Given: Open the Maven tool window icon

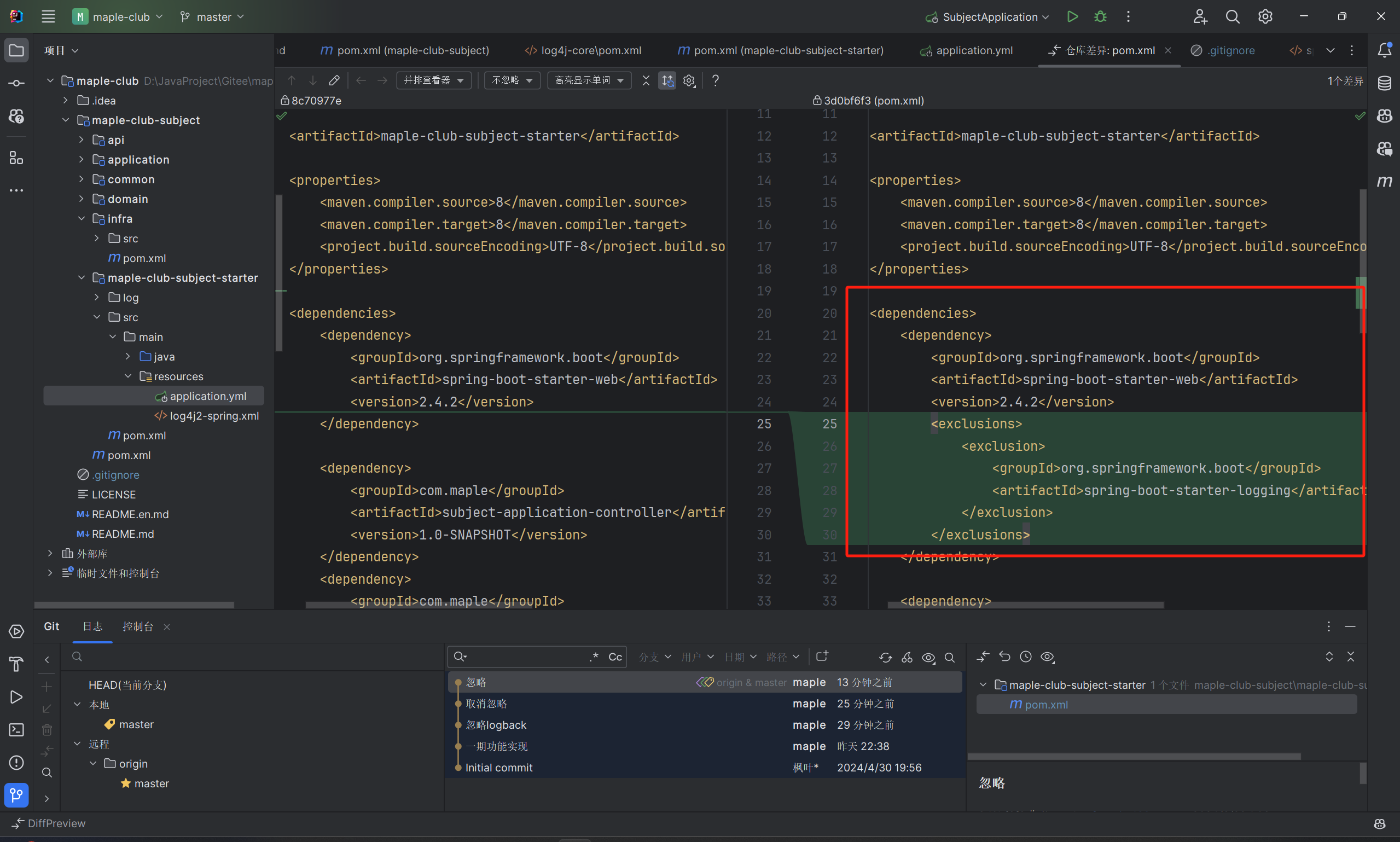Looking at the screenshot, I should pyautogui.click(x=1385, y=182).
